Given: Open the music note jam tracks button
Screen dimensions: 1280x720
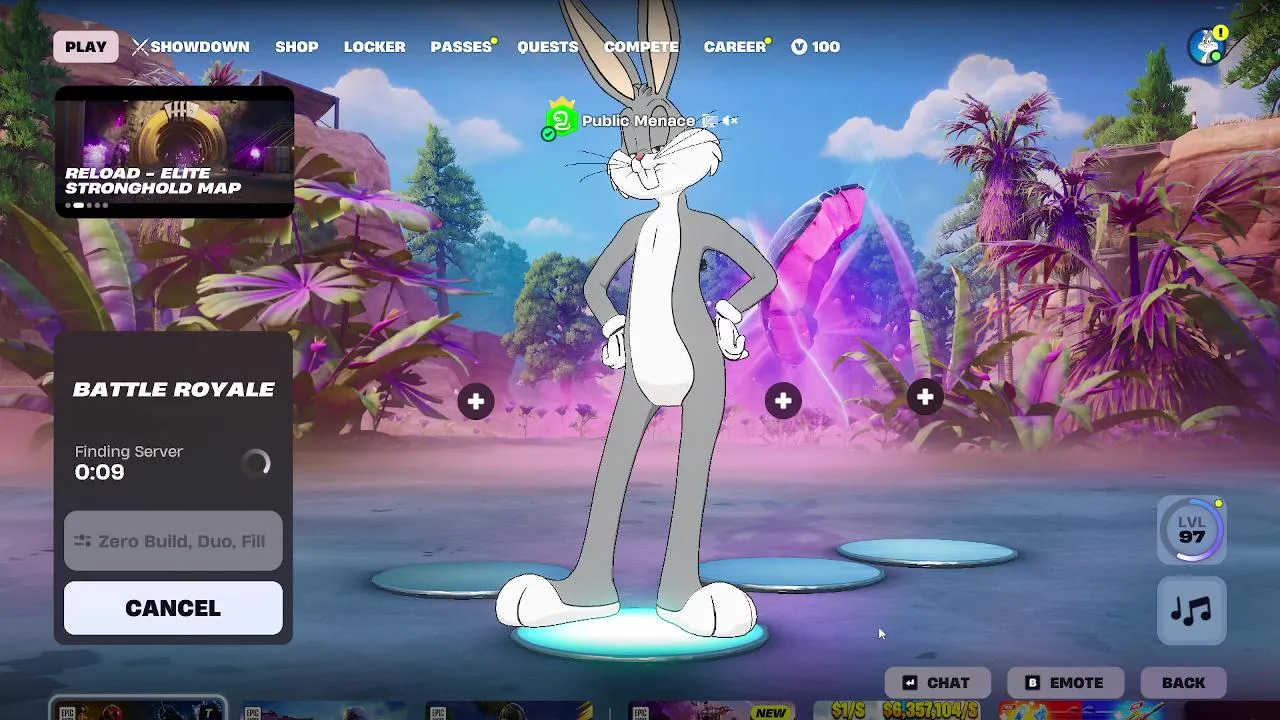Looking at the screenshot, I should 1192,610.
